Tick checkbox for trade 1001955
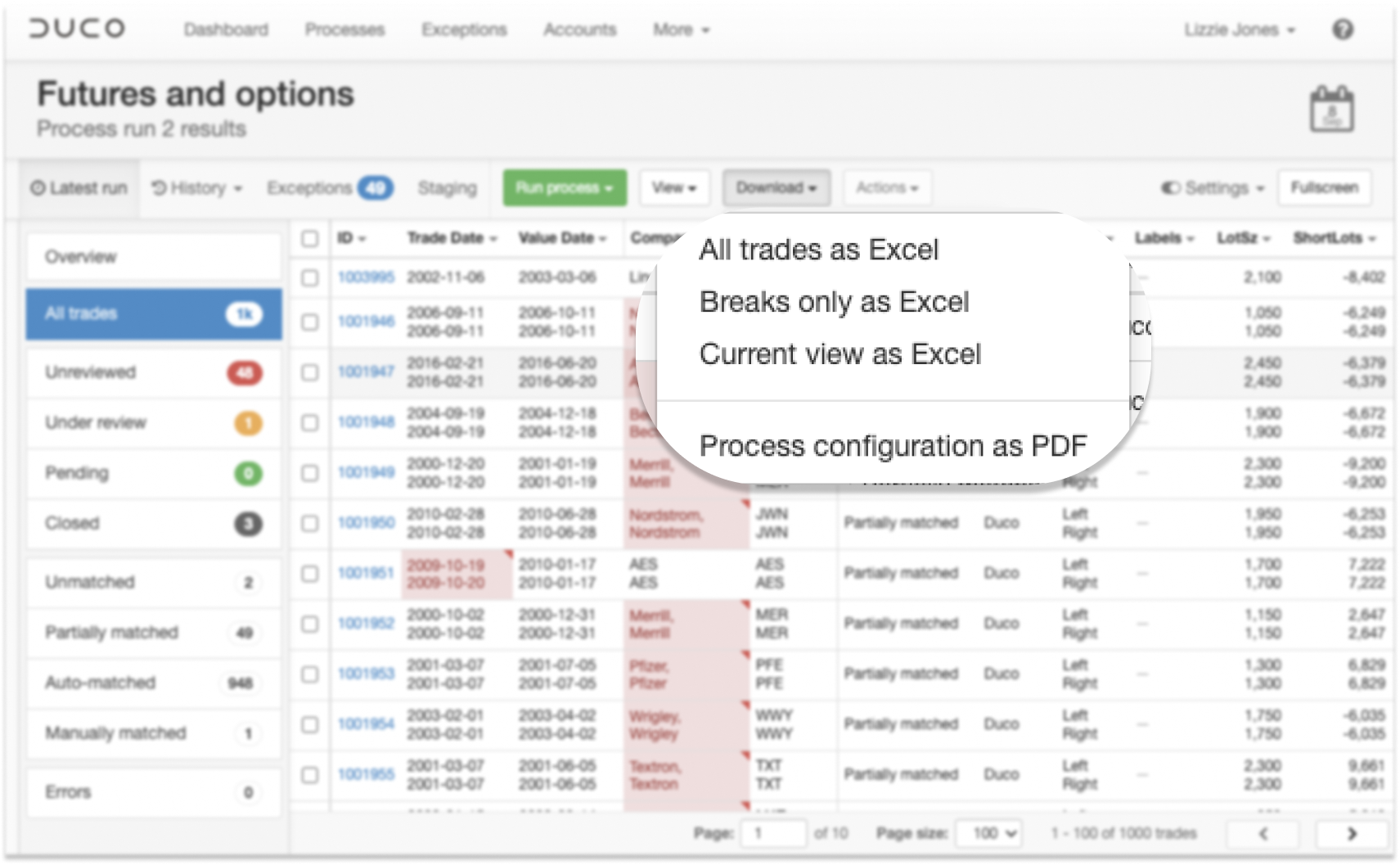1400x865 pixels. click(x=309, y=775)
